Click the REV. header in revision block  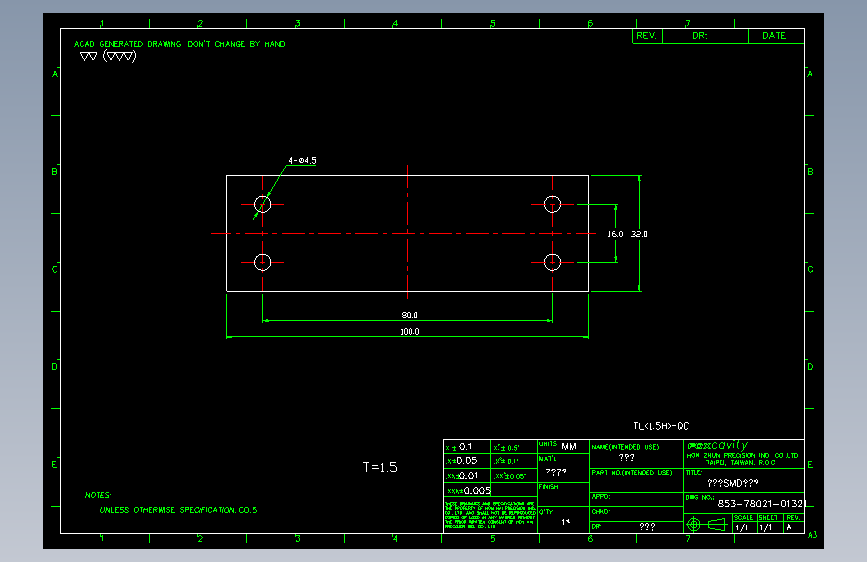(646, 36)
